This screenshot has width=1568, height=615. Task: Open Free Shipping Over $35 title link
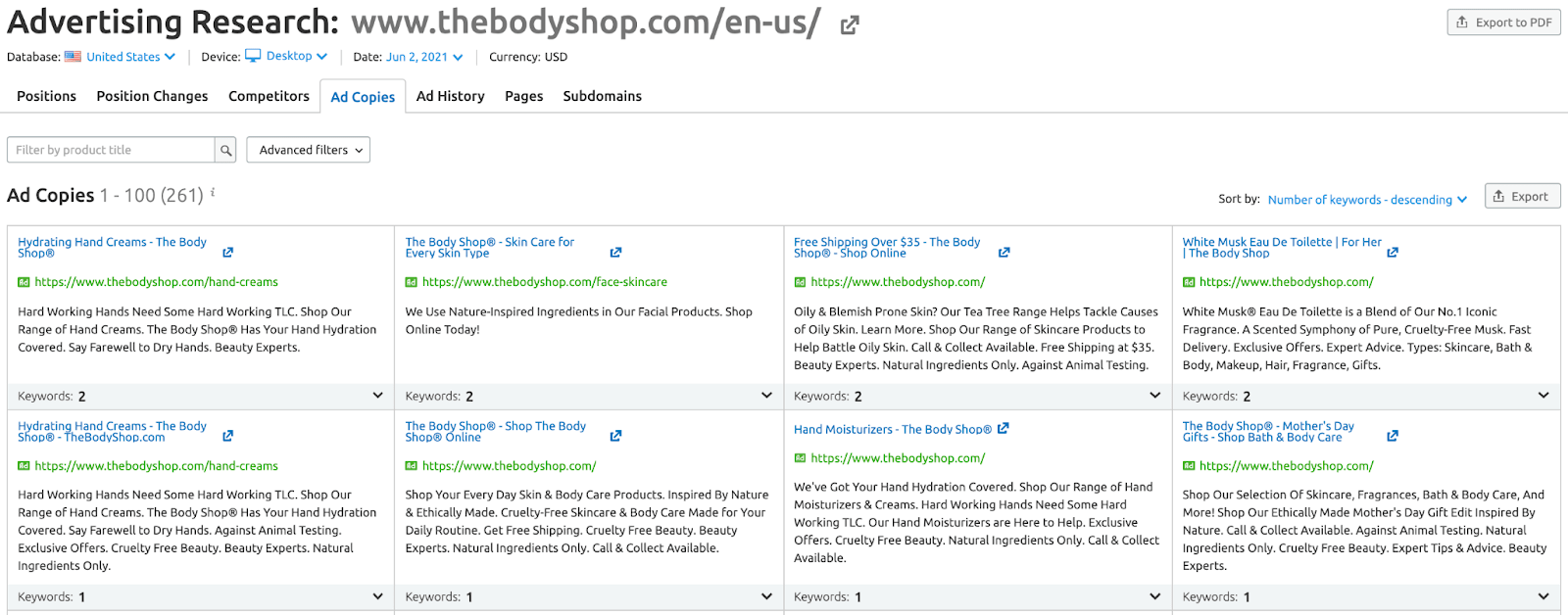887,248
